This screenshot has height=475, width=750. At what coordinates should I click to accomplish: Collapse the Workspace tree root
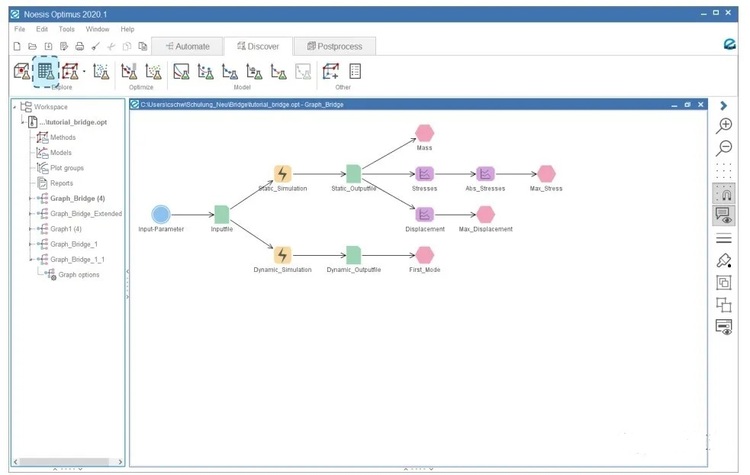click(14, 107)
